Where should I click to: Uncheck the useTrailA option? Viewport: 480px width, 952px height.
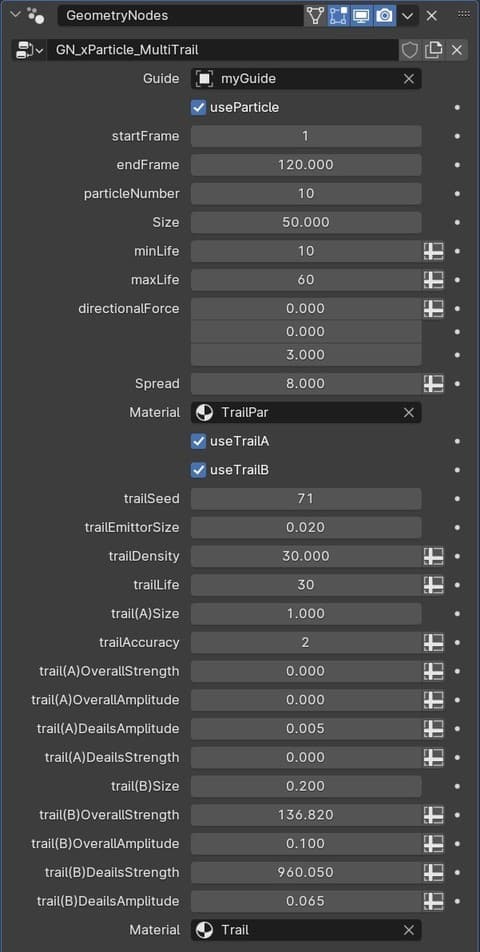198,441
